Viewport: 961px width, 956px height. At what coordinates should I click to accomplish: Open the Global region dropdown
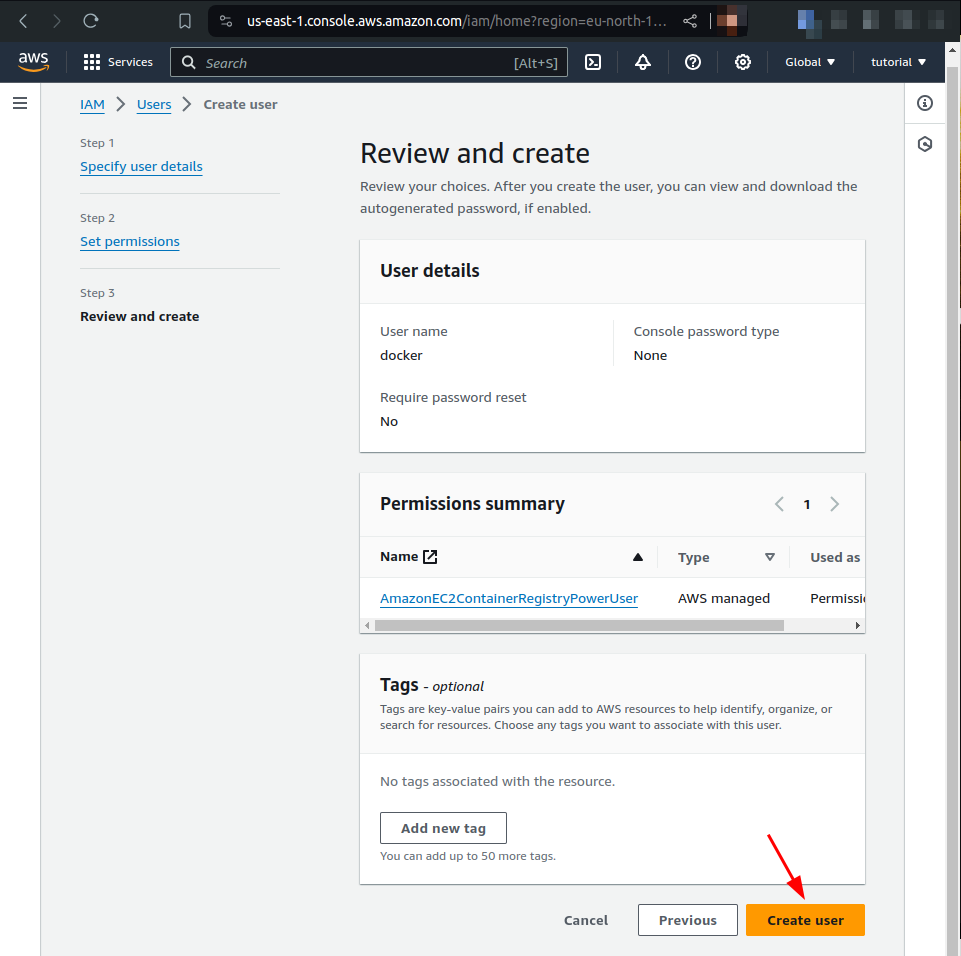coord(810,62)
